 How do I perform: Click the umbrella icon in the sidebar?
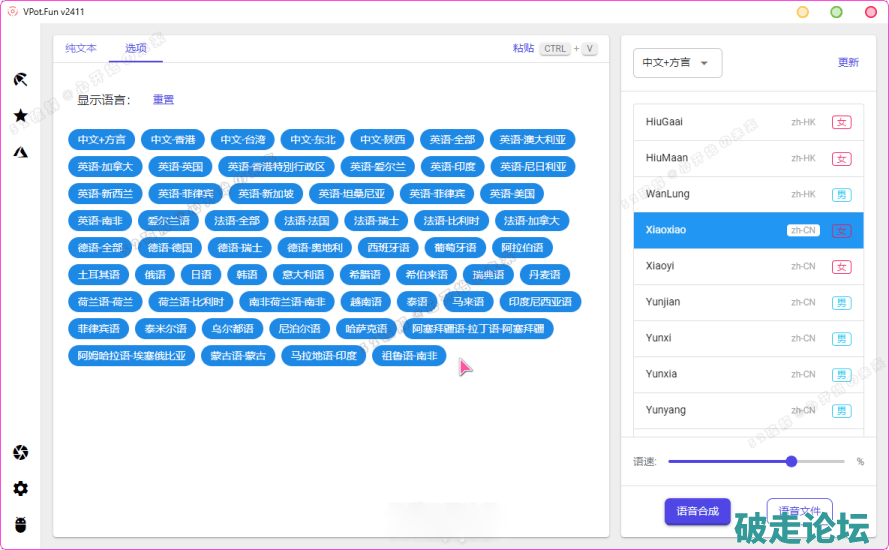(20, 79)
